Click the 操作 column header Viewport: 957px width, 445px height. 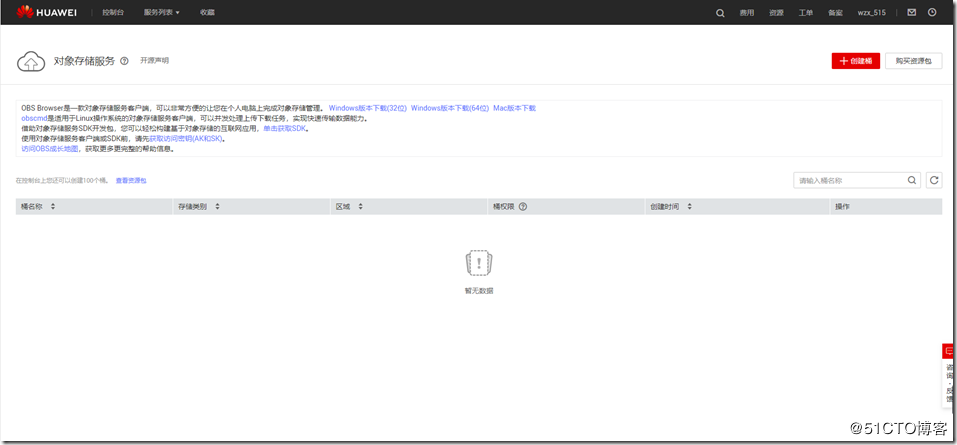[x=842, y=206]
